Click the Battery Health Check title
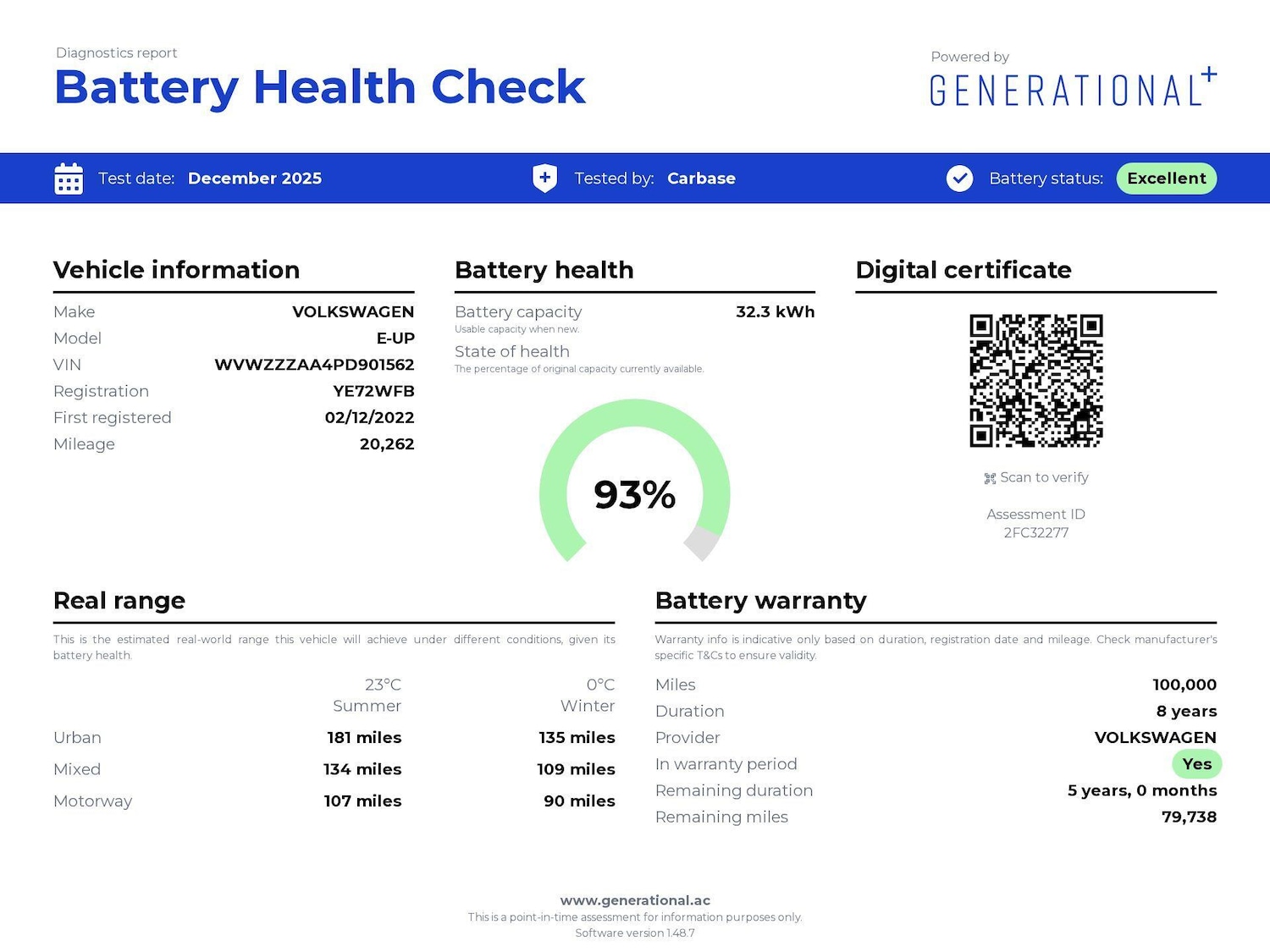 (x=319, y=87)
